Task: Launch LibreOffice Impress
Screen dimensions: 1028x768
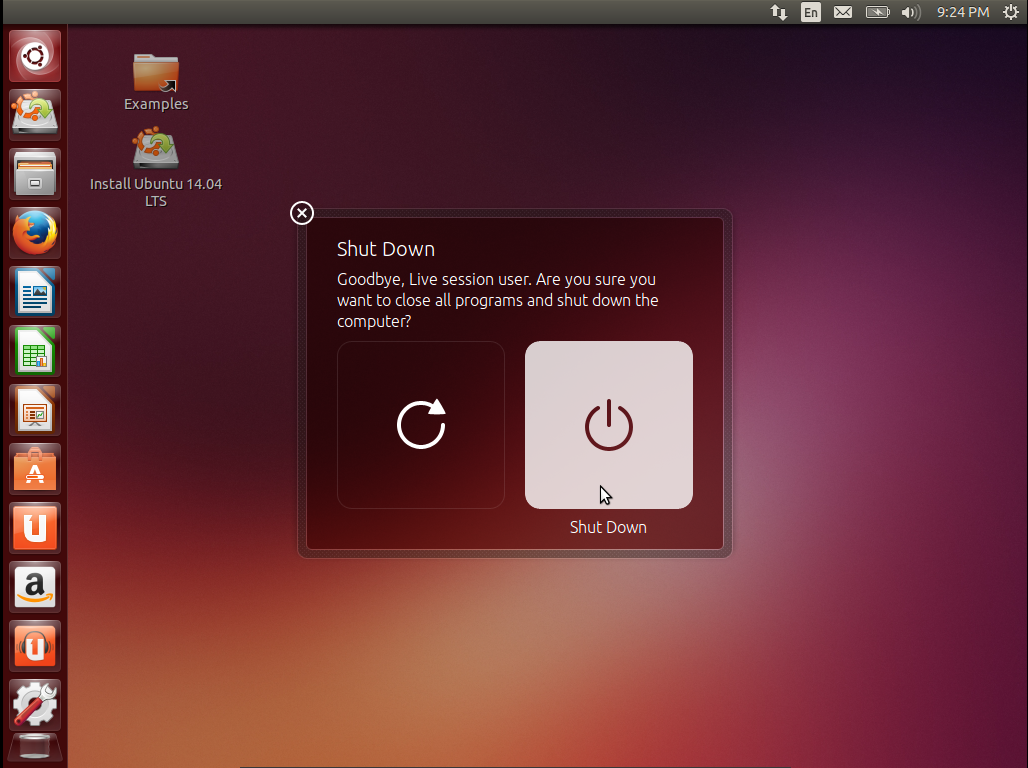Action: (x=34, y=410)
